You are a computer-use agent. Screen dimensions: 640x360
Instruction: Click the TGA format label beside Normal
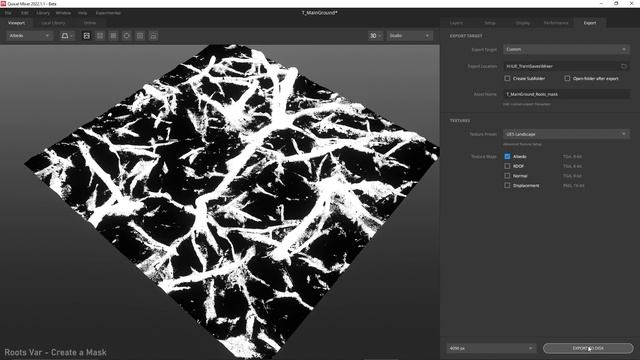tap(572, 176)
